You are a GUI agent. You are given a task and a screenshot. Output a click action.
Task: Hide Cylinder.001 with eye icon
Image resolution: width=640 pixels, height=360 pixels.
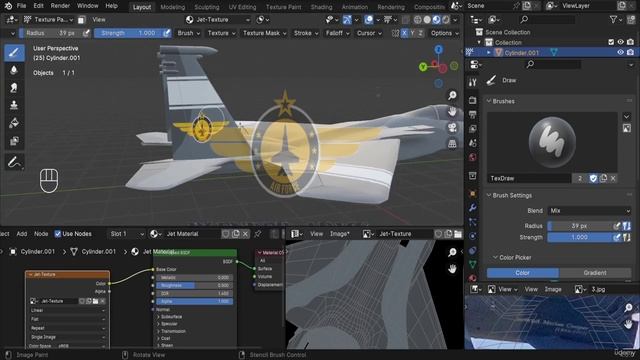(x=620, y=52)
